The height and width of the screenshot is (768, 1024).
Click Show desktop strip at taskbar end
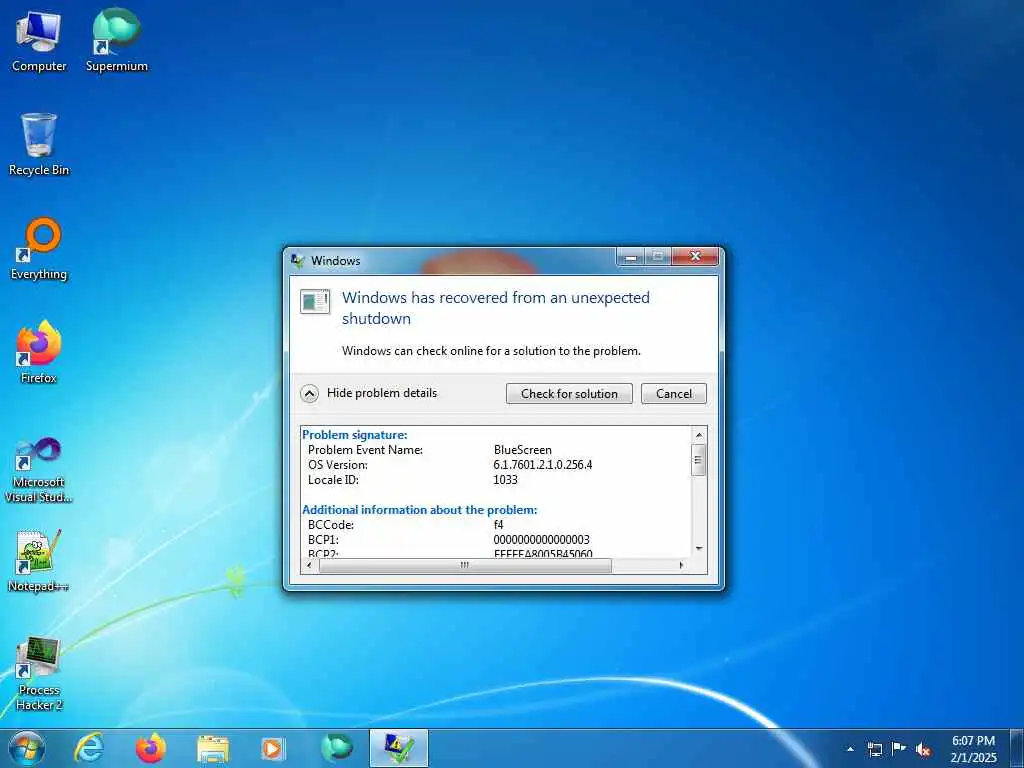coord(1017,749)
